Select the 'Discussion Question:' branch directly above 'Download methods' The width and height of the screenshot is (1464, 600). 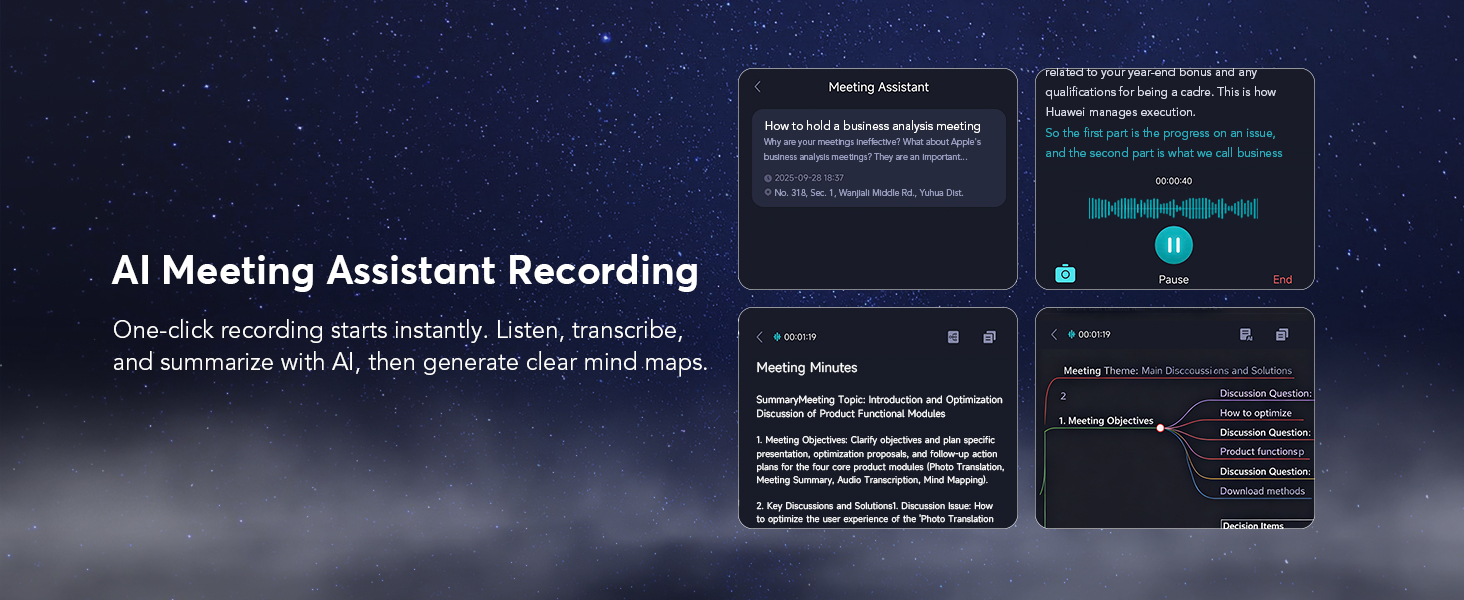click(1265, 472)
